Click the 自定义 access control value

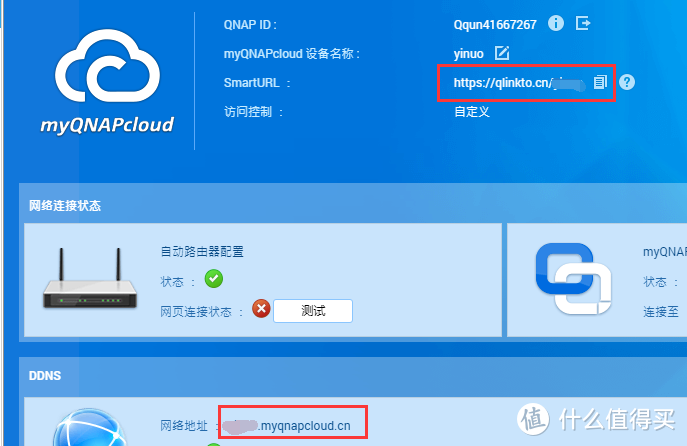tap(472, 112)
